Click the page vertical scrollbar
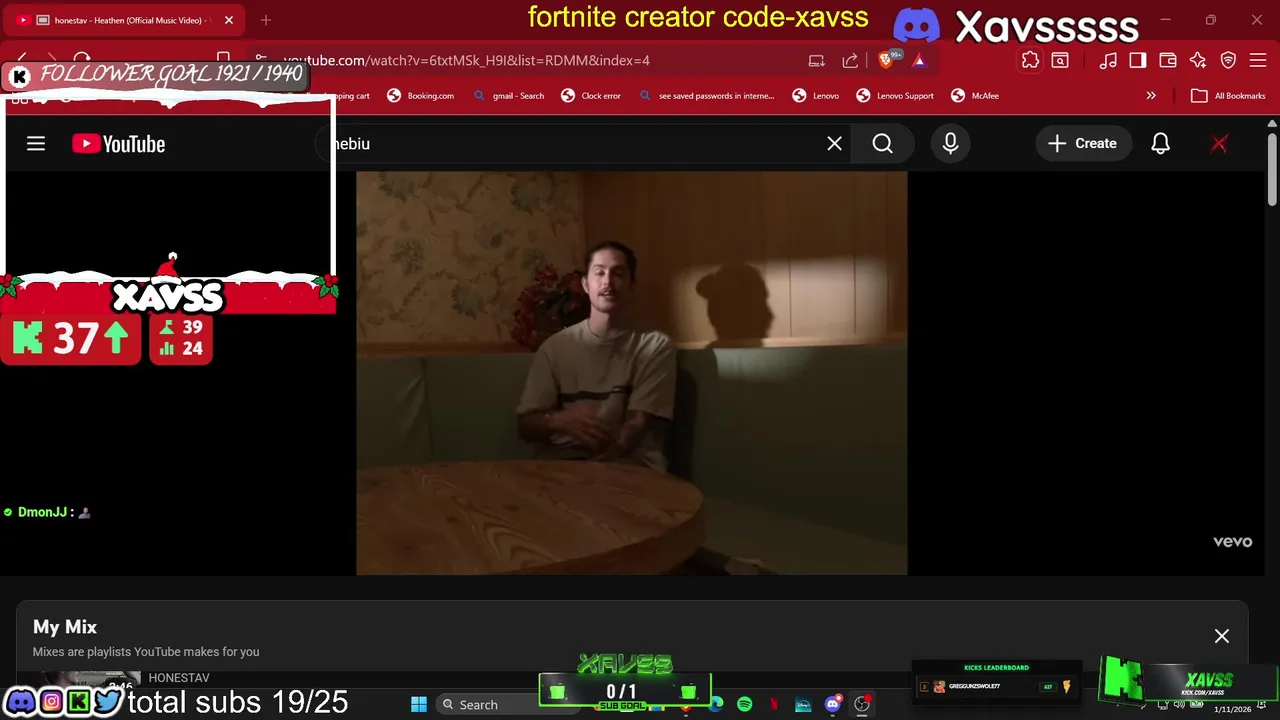Viewport: 1280px width, 720px height. (x=1272, y=168)
